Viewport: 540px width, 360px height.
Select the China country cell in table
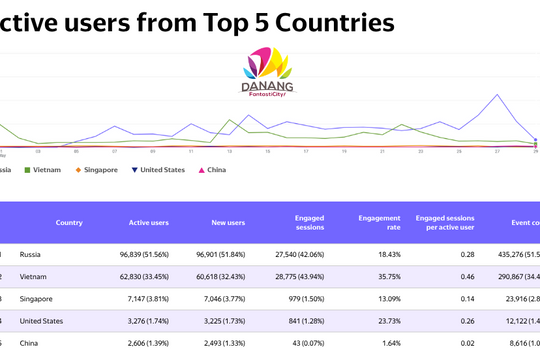point(29,343)
